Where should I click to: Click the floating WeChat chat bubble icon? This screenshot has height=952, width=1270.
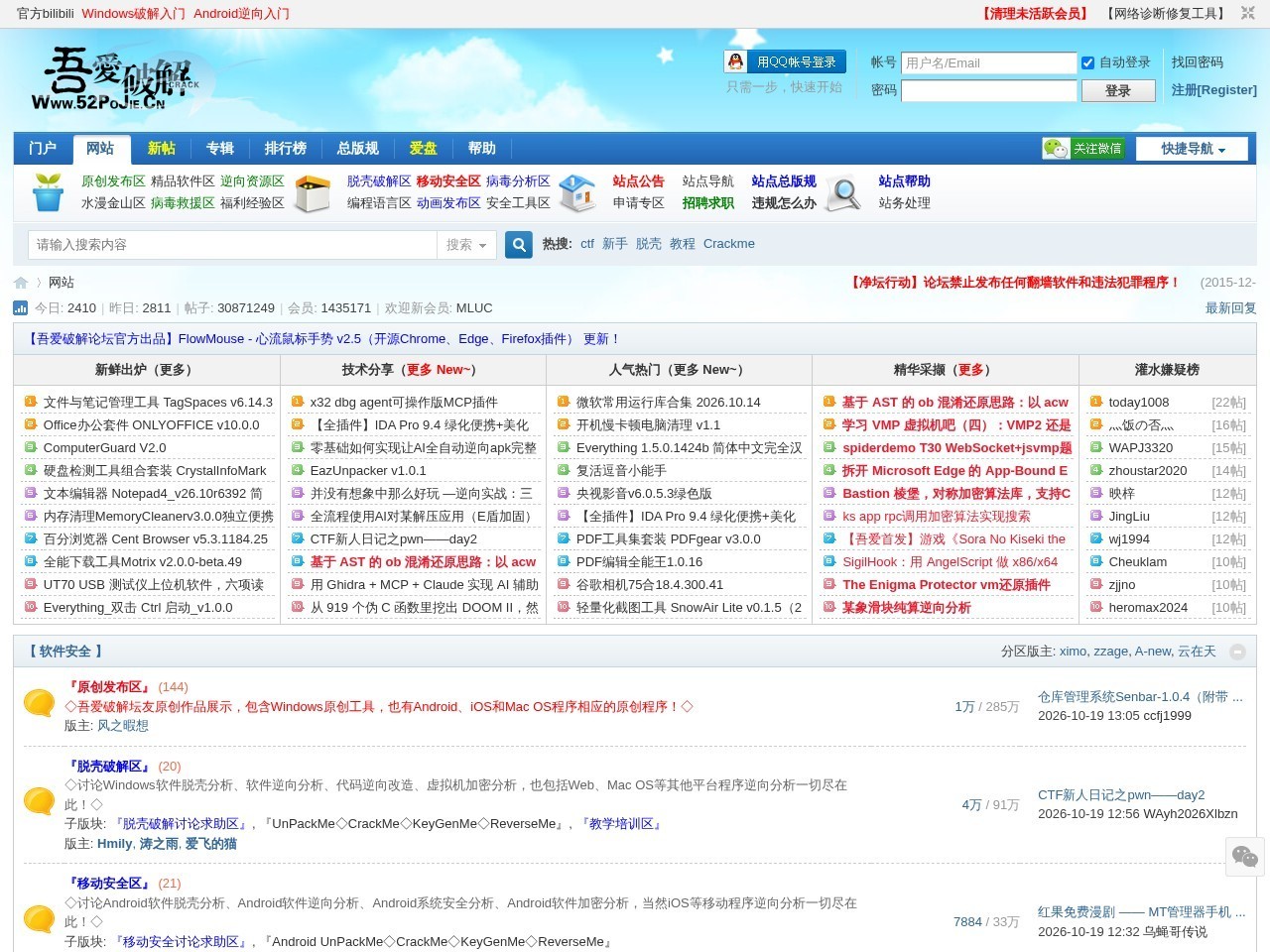pyautogui.click(x=1244, y=856)
